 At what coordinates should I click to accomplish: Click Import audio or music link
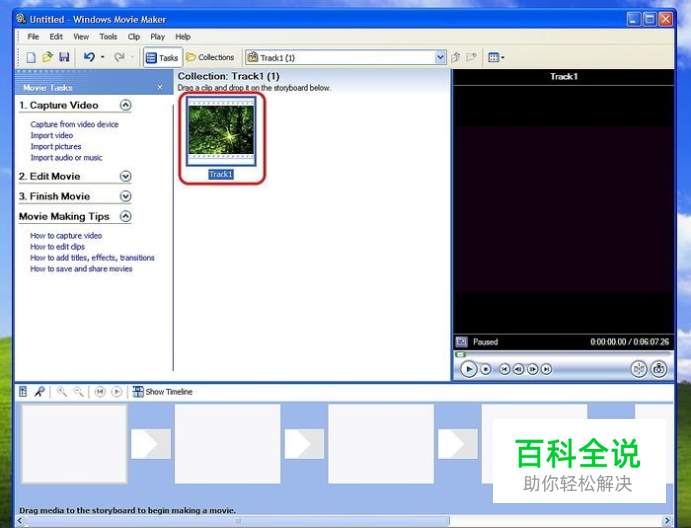(x=66, y=157)
